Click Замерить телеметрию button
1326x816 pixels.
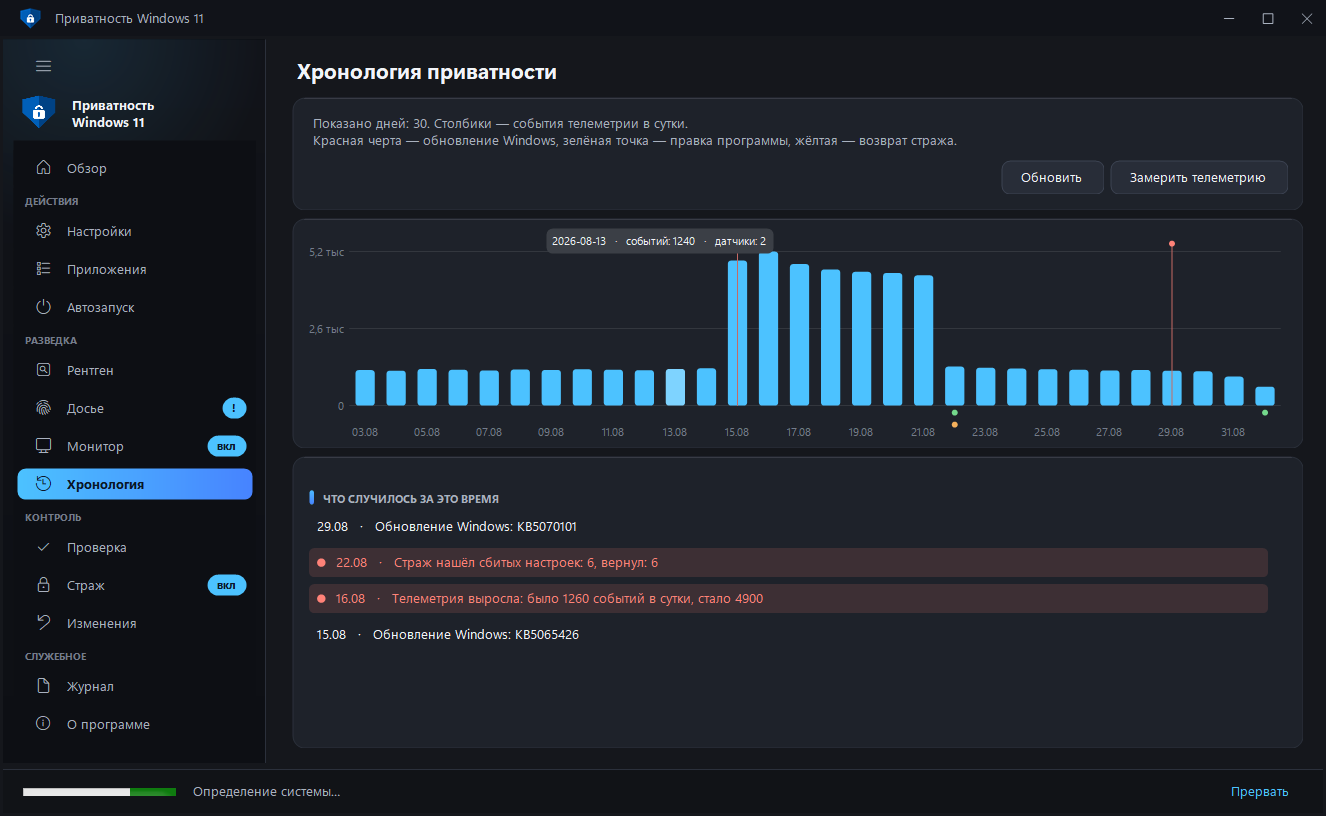coord(1198,178)
